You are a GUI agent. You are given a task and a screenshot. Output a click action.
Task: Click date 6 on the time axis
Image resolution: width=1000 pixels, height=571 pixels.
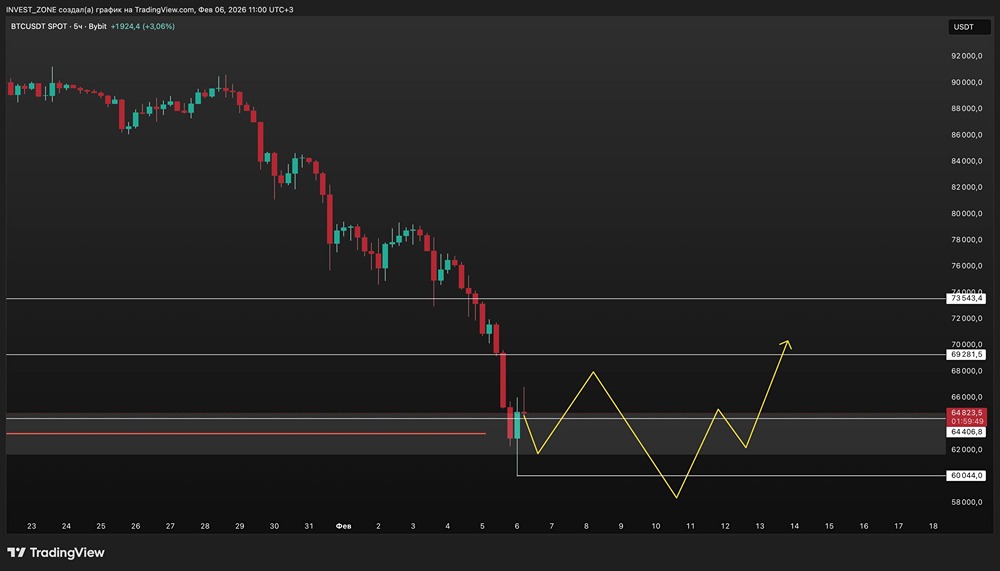coord(517,526)
